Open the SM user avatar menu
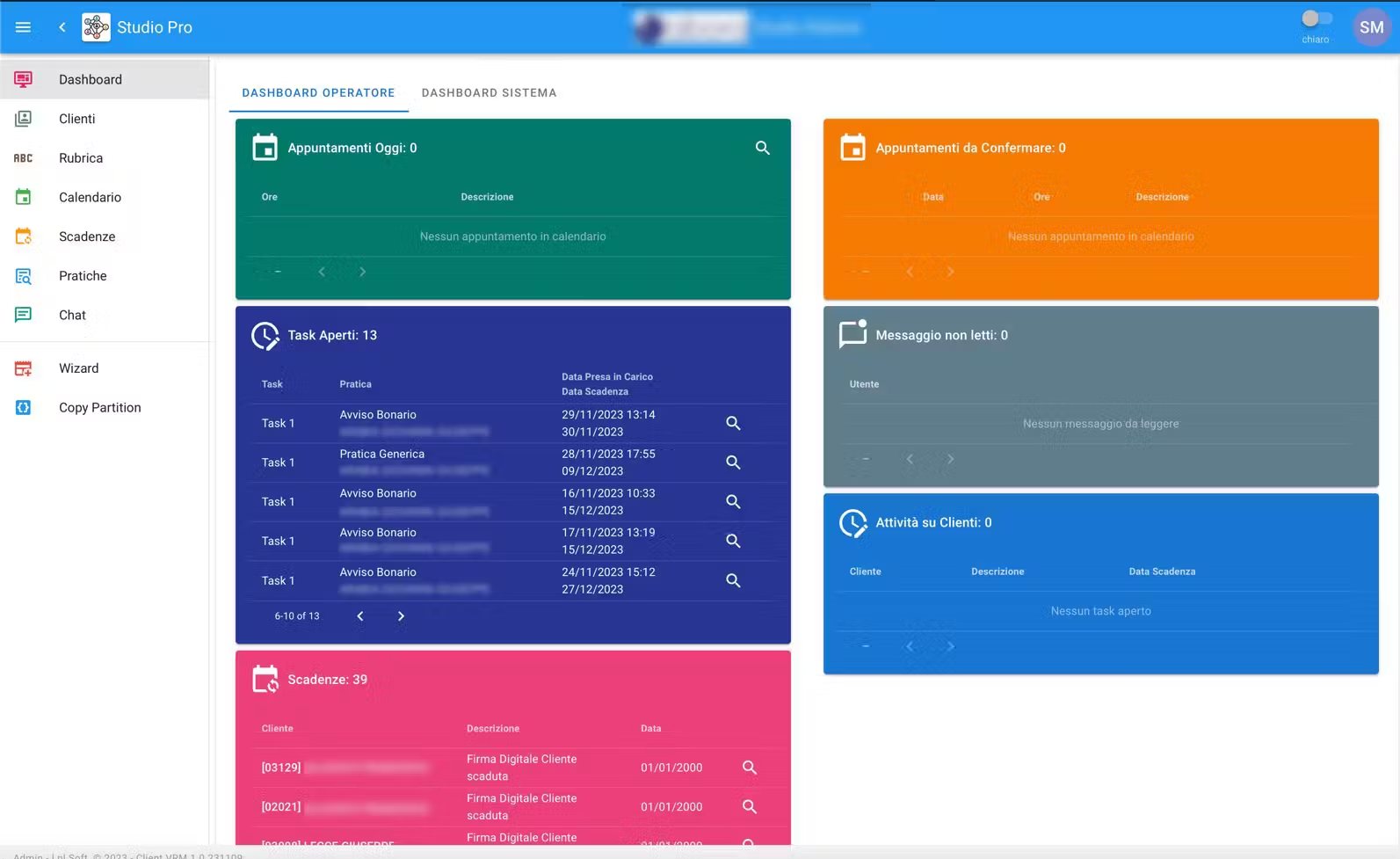 (x=1371, y=27)
